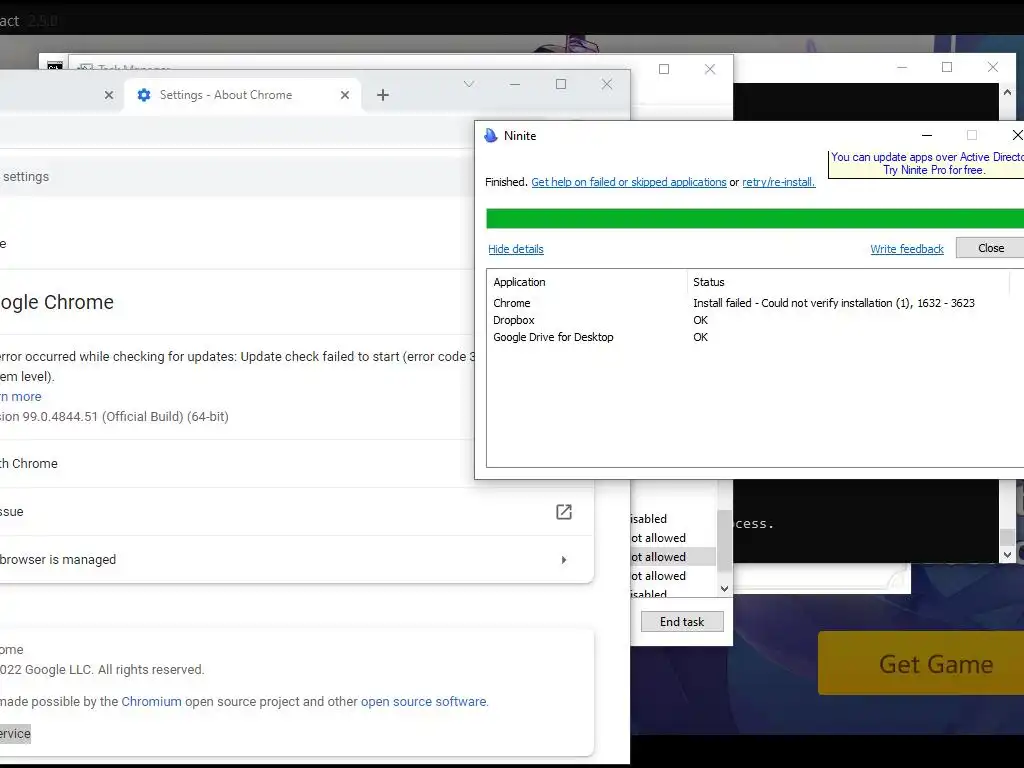Click scroll up arrow in console window
Viewport: 1024px width, 768px height.
(x=1007, y=93)
